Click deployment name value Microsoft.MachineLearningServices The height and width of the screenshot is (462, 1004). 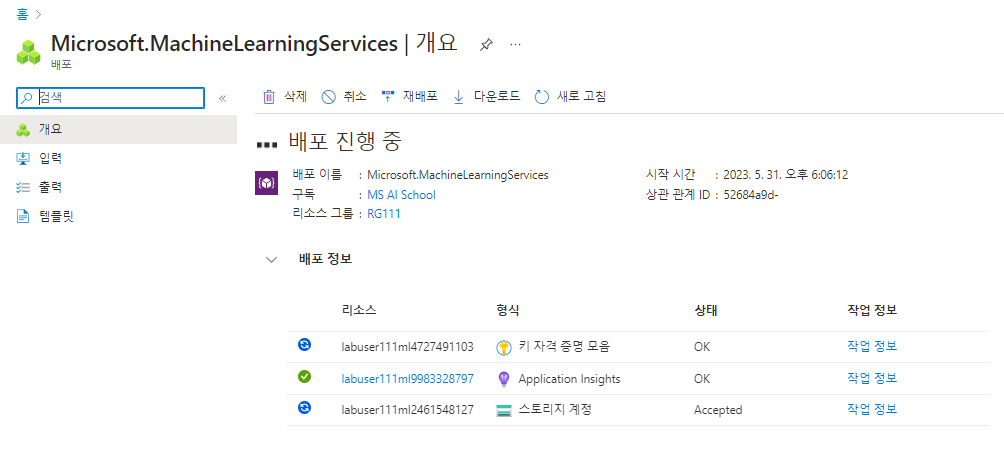click(x=458, y=175)
